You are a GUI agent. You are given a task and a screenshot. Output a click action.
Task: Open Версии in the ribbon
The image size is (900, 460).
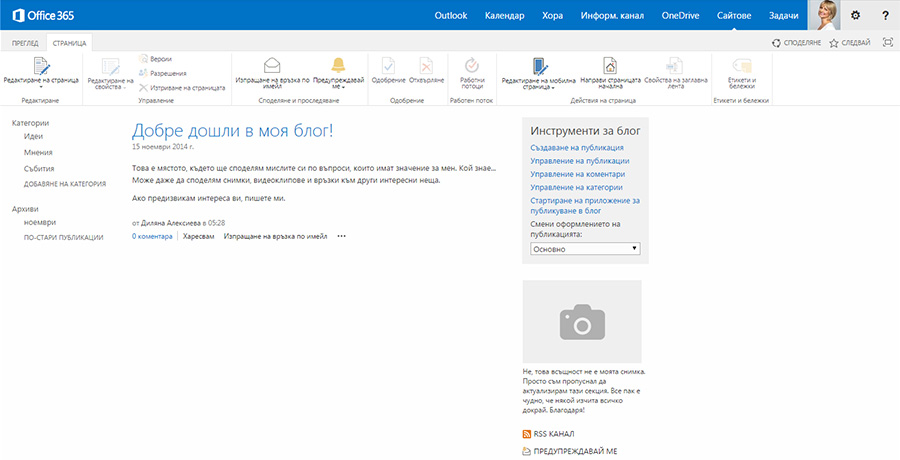pos(155,59)
